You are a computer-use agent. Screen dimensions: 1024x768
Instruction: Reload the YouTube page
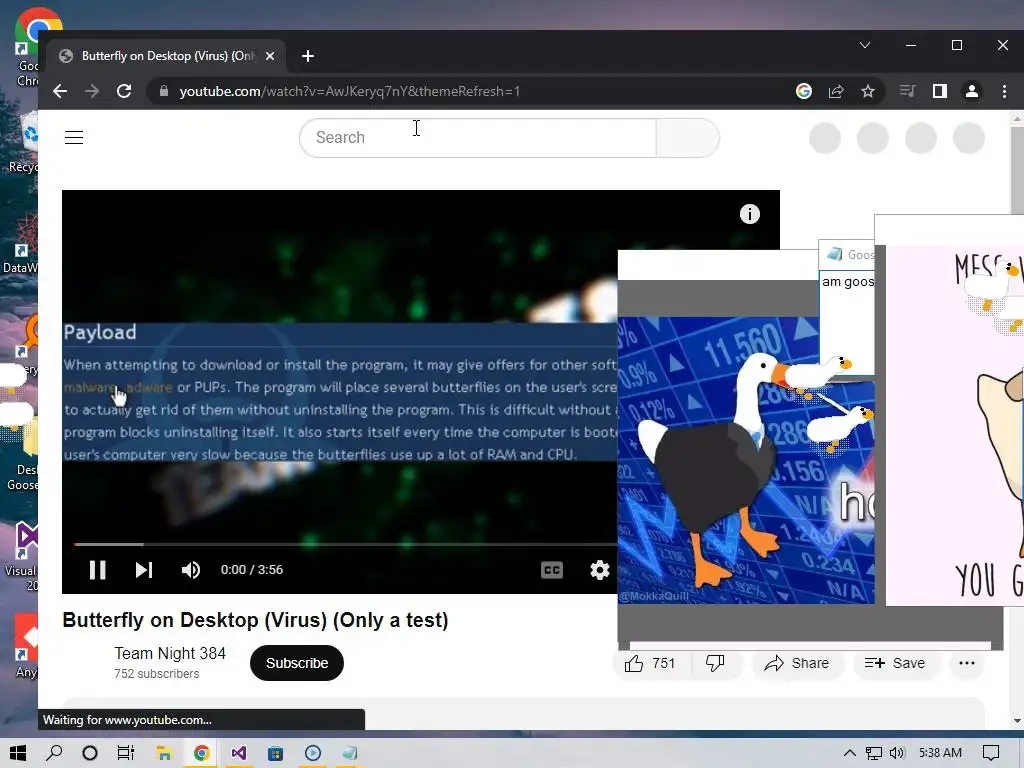(x=124, y=91)
